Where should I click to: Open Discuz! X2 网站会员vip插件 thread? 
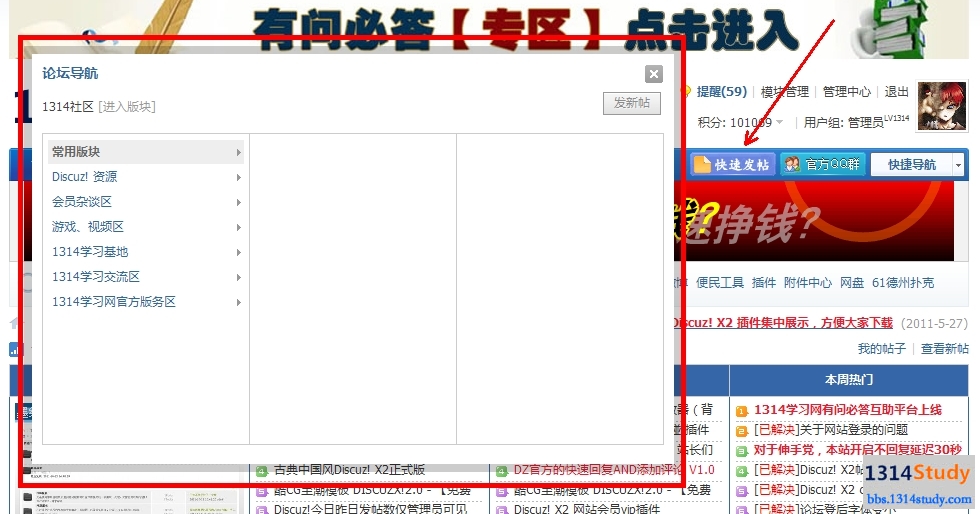pyautogui.click(x=587, y=508)
